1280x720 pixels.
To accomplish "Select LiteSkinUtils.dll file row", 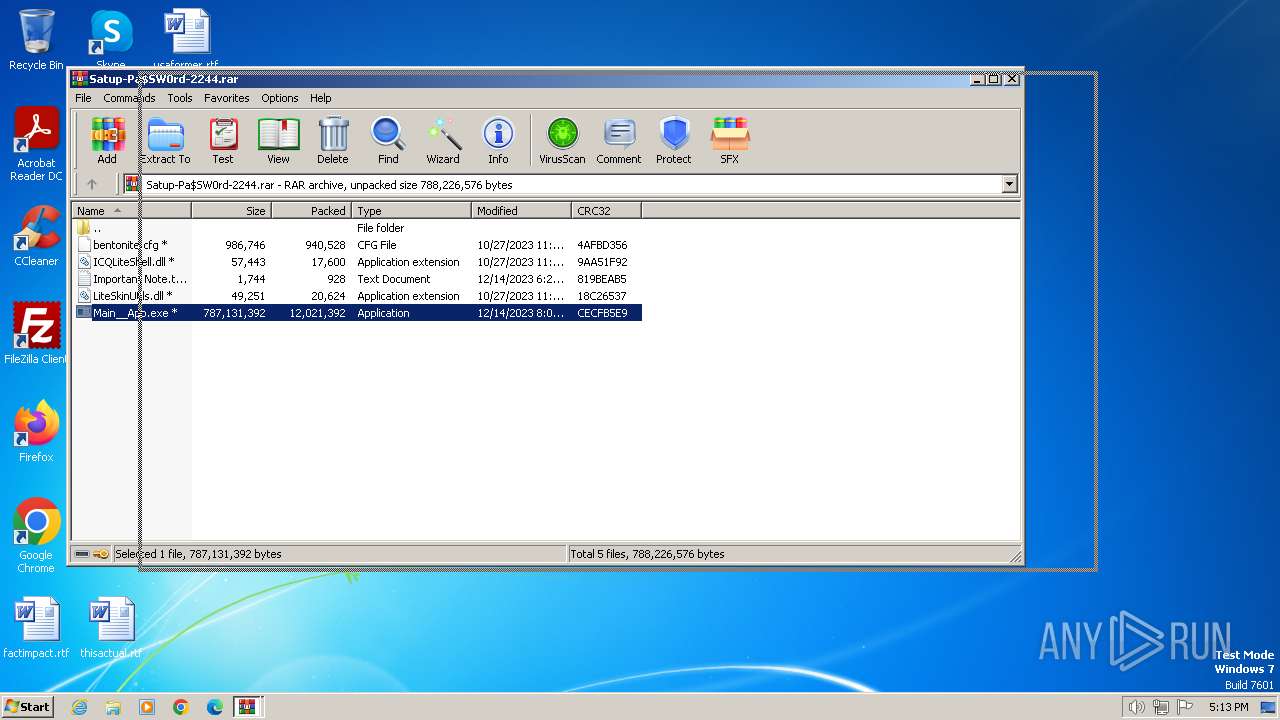I will pos(357,296).
